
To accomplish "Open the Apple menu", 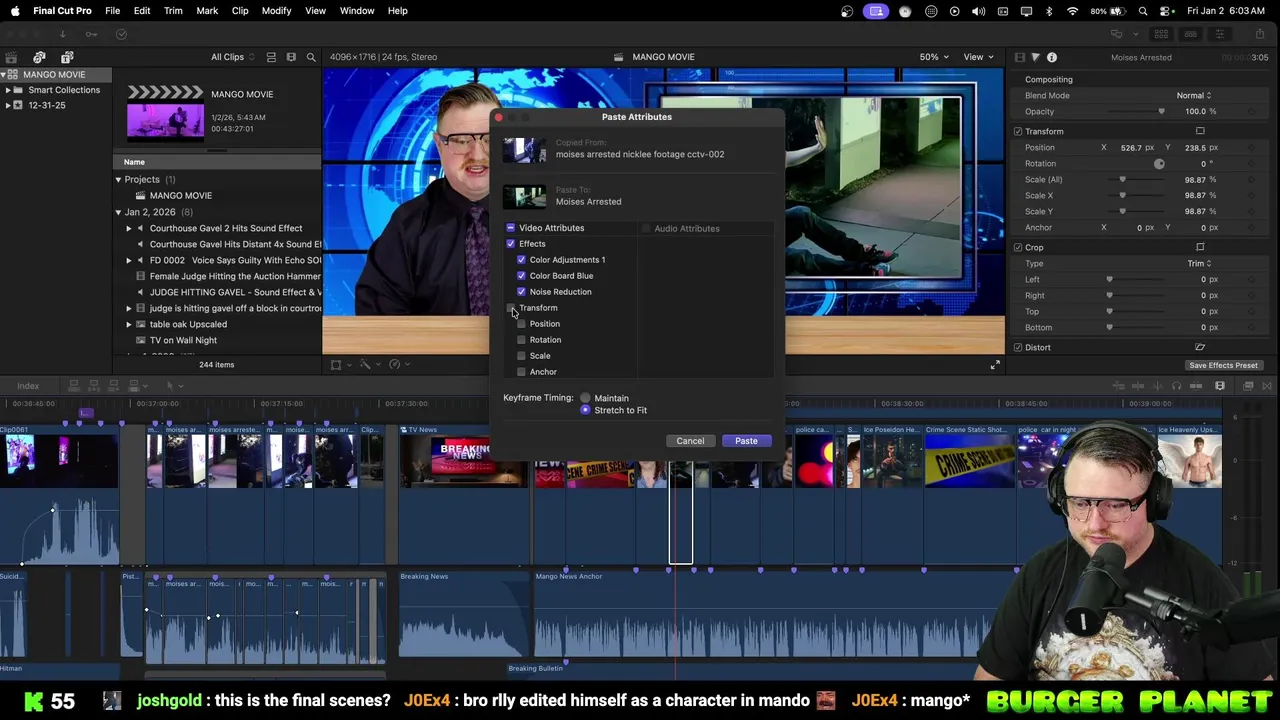I will [15, 11].
